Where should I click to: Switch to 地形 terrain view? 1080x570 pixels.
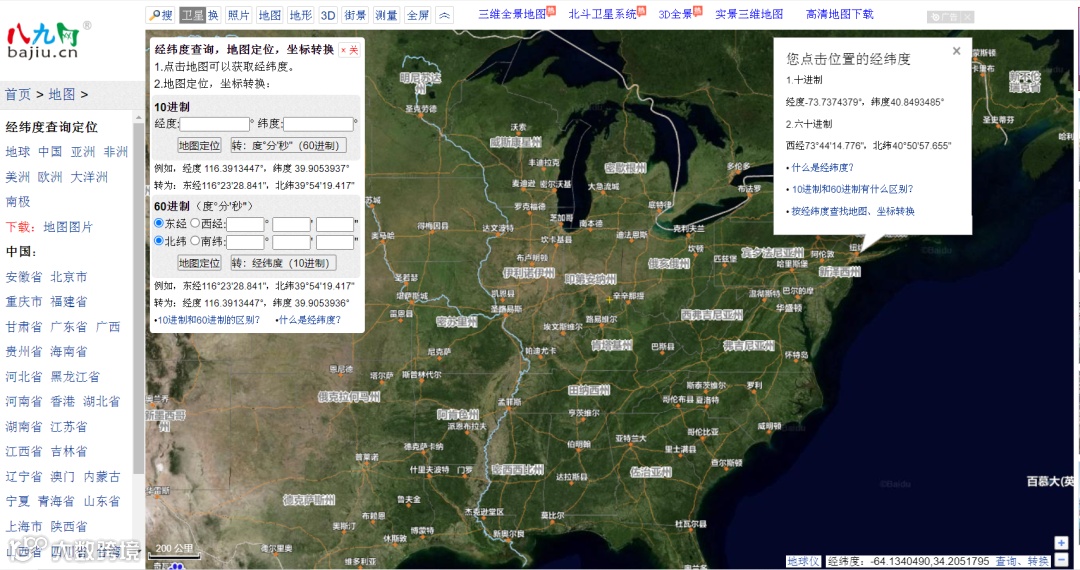tap(300, 14)
